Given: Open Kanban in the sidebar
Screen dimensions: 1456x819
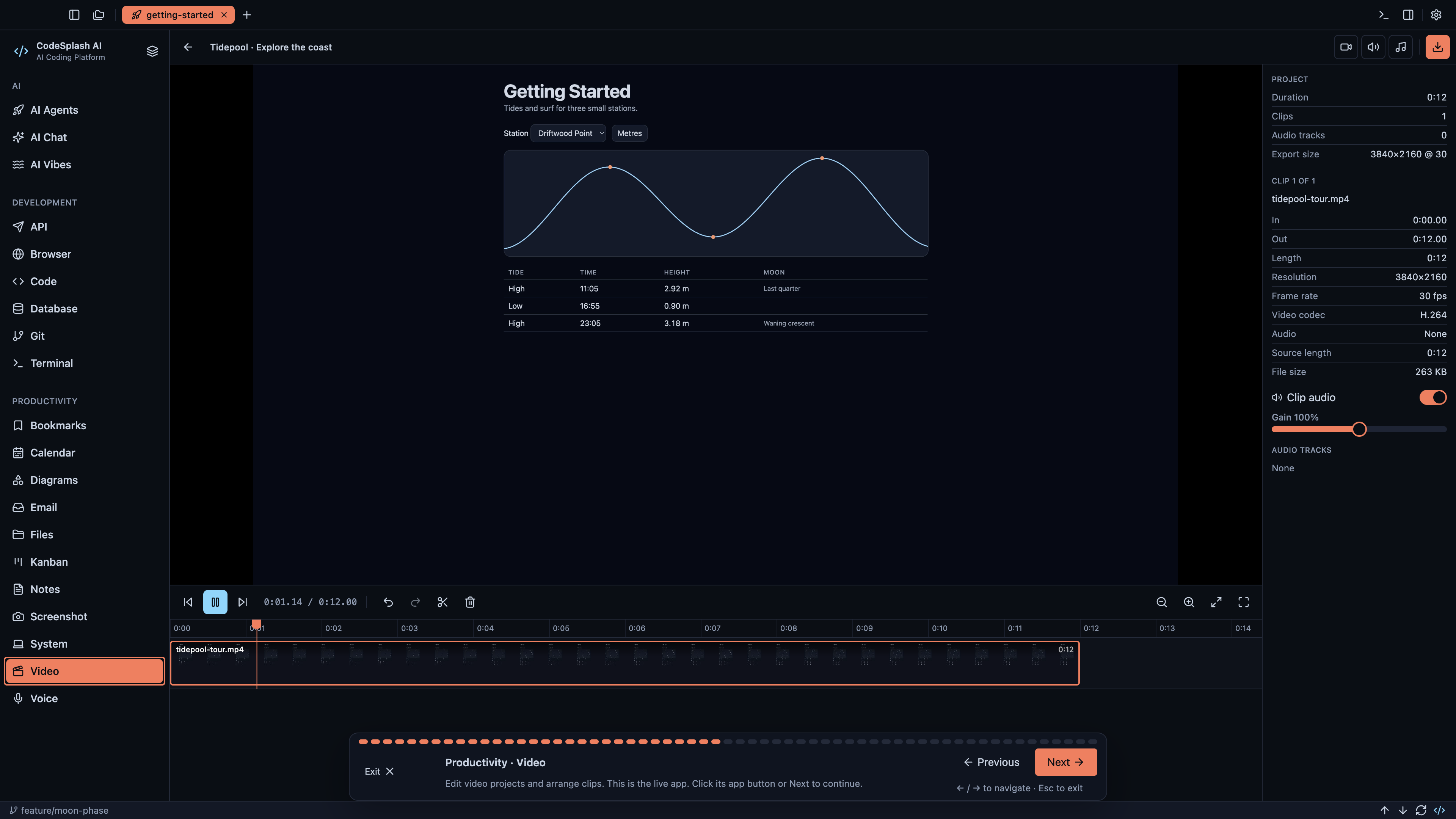Looking at the screenshot, I should [x=85, y=562].
